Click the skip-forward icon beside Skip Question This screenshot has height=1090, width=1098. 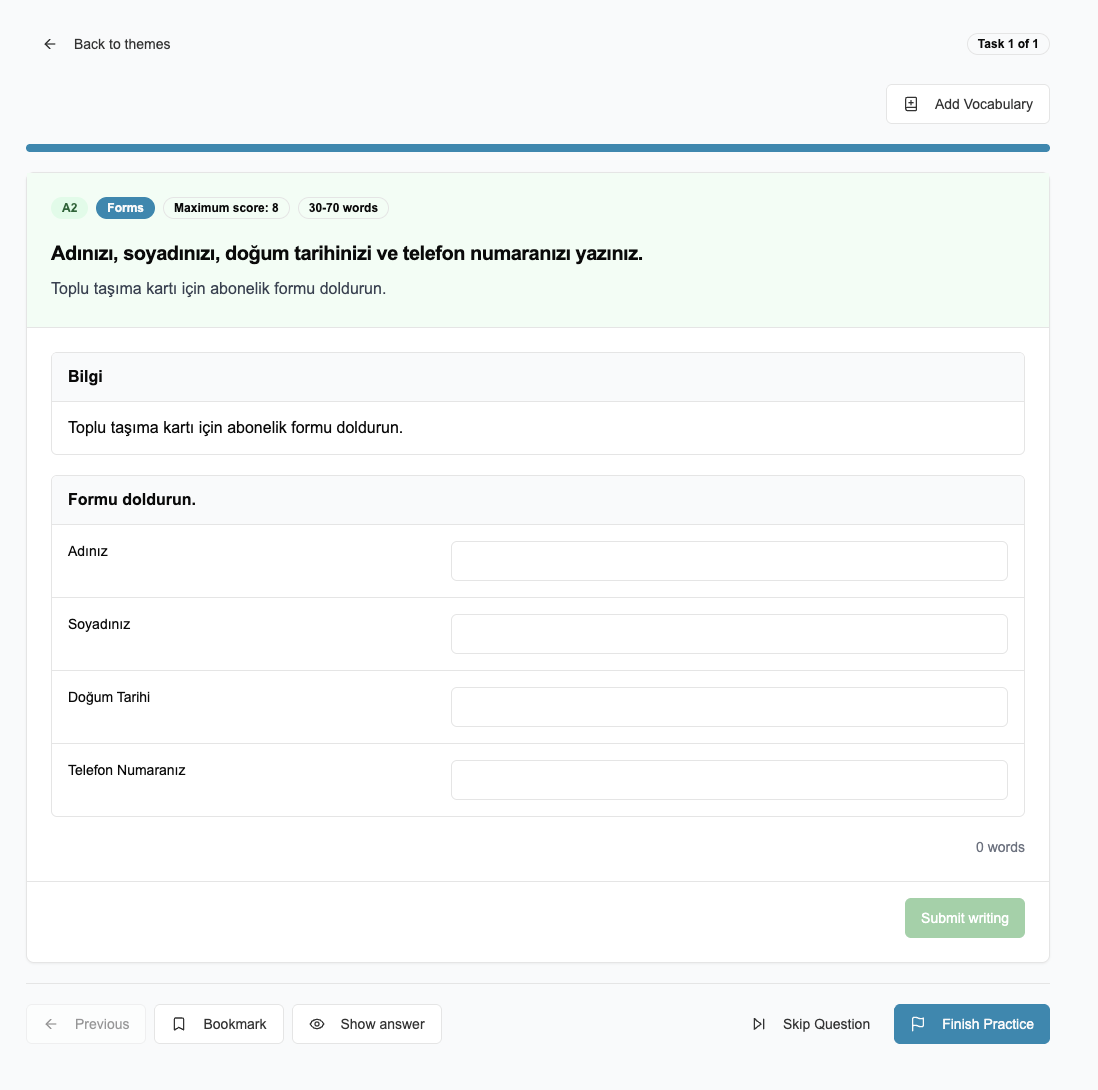point(758,1024)
